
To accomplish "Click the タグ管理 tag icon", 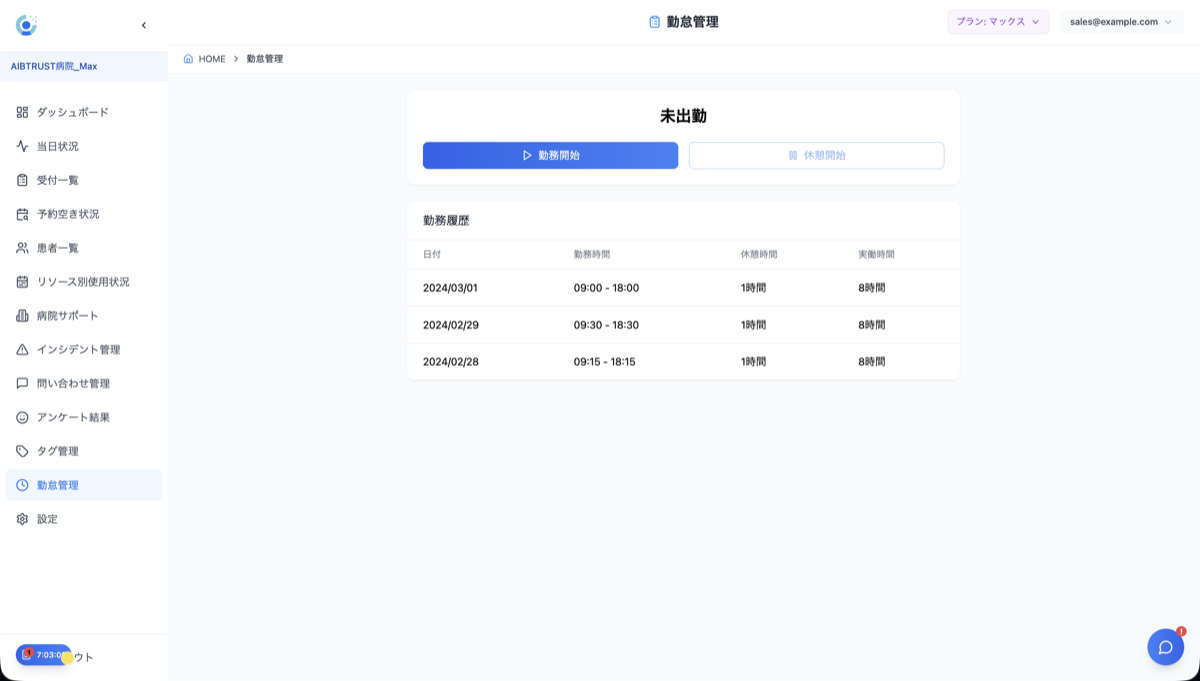I will point(22,451).
